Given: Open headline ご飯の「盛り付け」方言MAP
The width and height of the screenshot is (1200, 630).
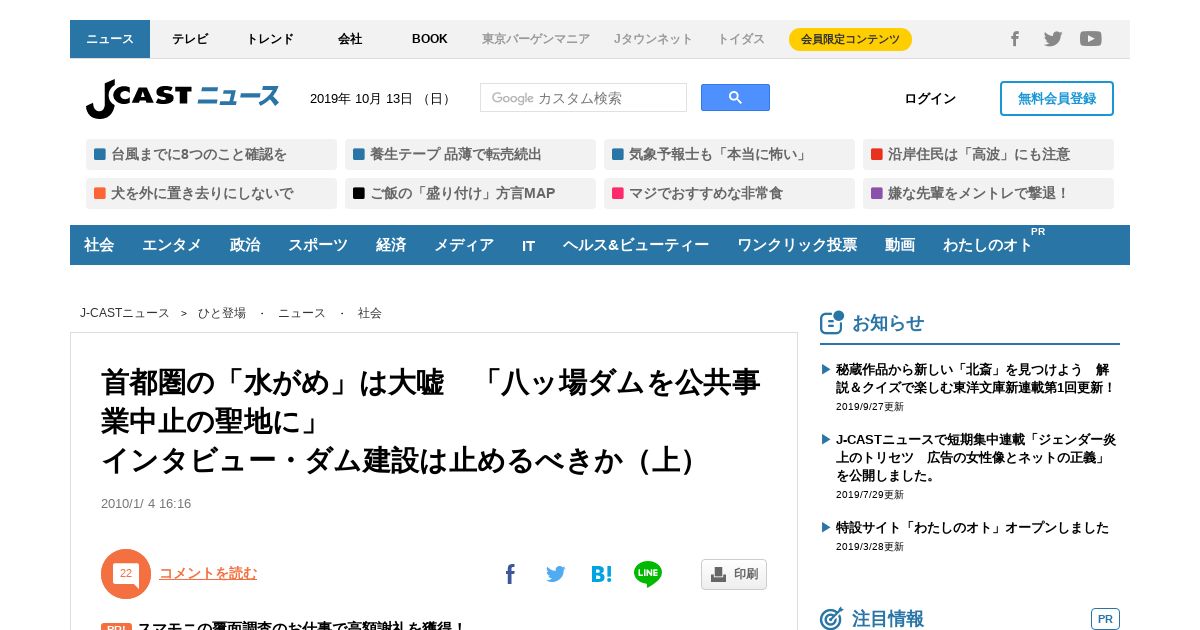Looking at the screenshot, I should (x=470, y=193).
